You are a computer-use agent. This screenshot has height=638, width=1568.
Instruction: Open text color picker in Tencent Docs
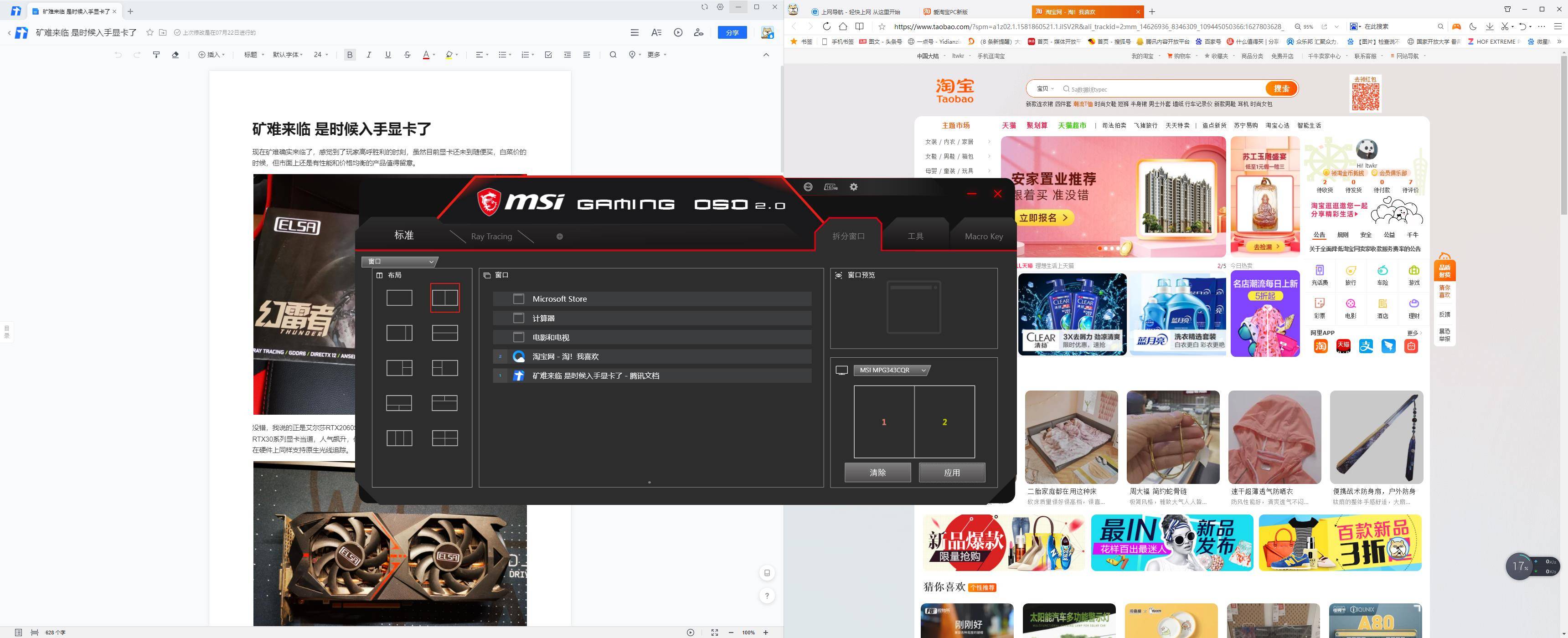pyautogui.click(x=428, y=55)
